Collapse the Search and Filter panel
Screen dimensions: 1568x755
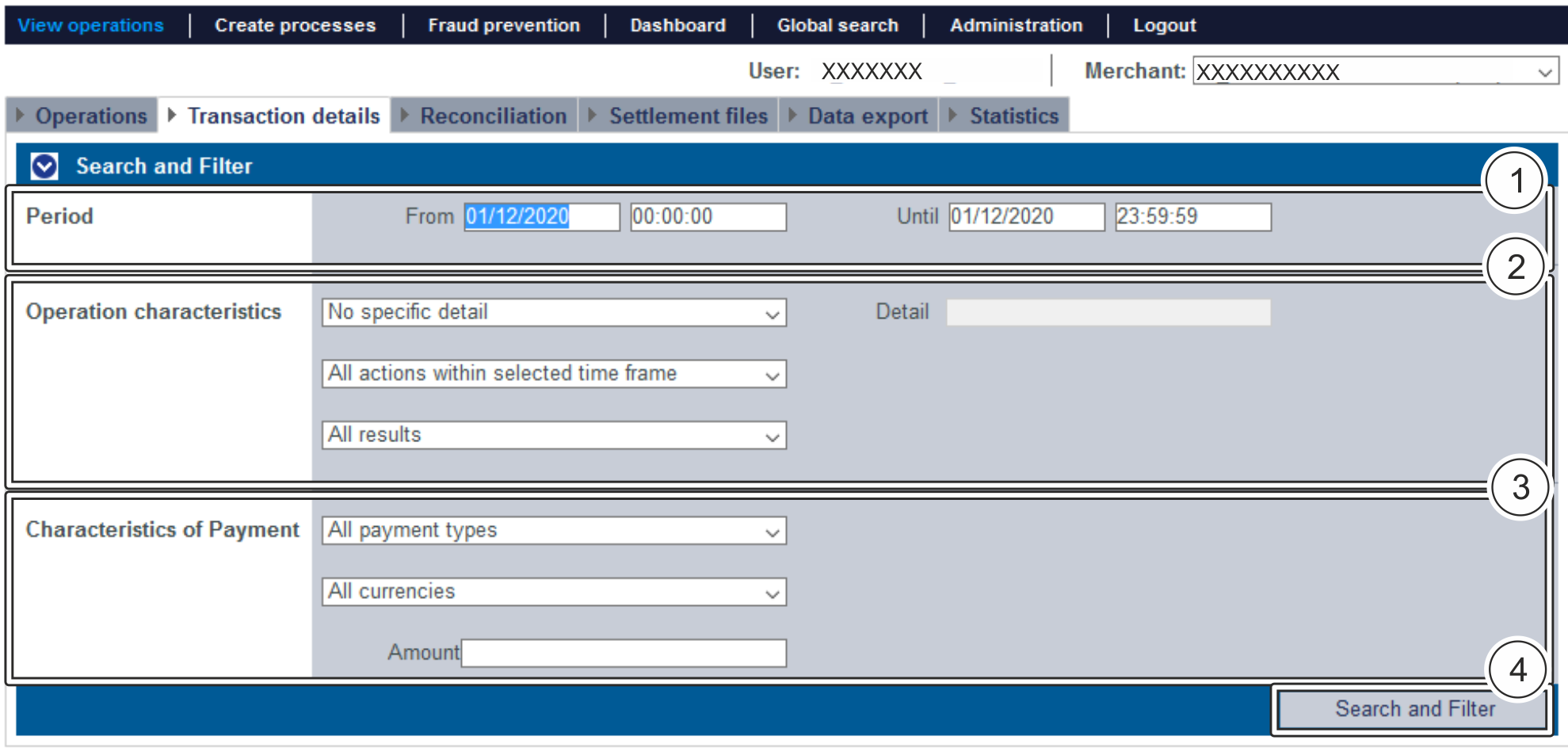(x=44, y=166)
